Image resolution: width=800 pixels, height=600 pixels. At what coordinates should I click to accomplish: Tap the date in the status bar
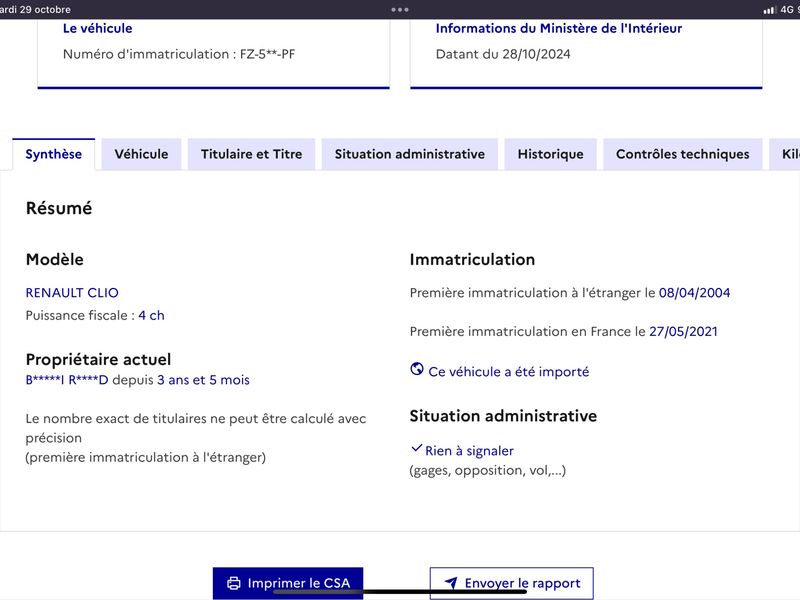click(x=35, y=9)
